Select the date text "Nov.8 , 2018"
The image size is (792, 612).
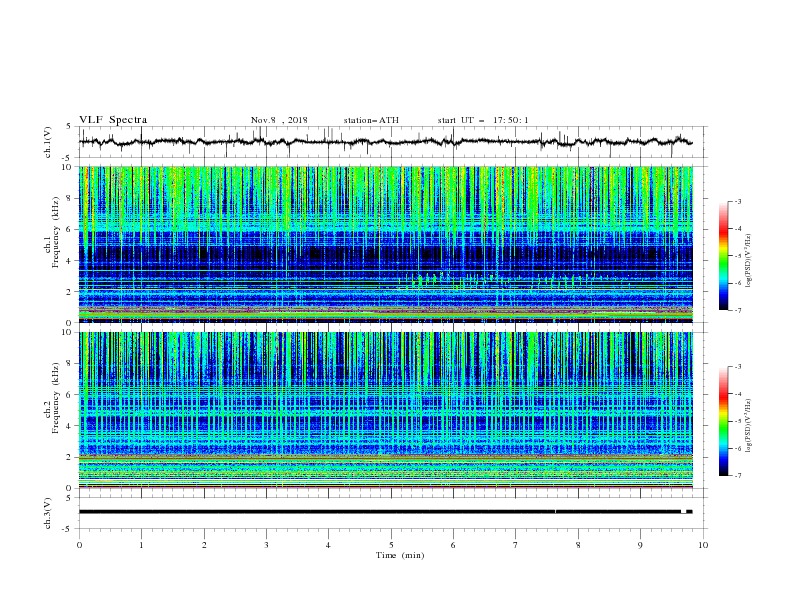coord(279,120)
